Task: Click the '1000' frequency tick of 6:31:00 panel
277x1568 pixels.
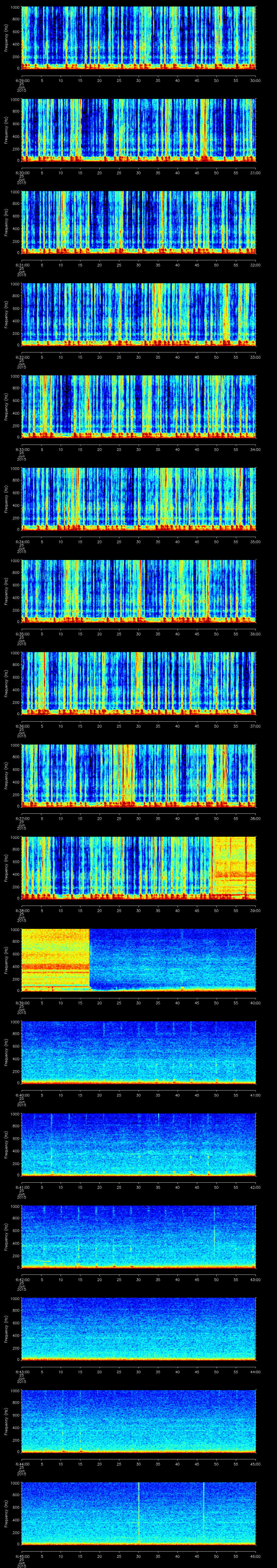Action: (15, 192)
